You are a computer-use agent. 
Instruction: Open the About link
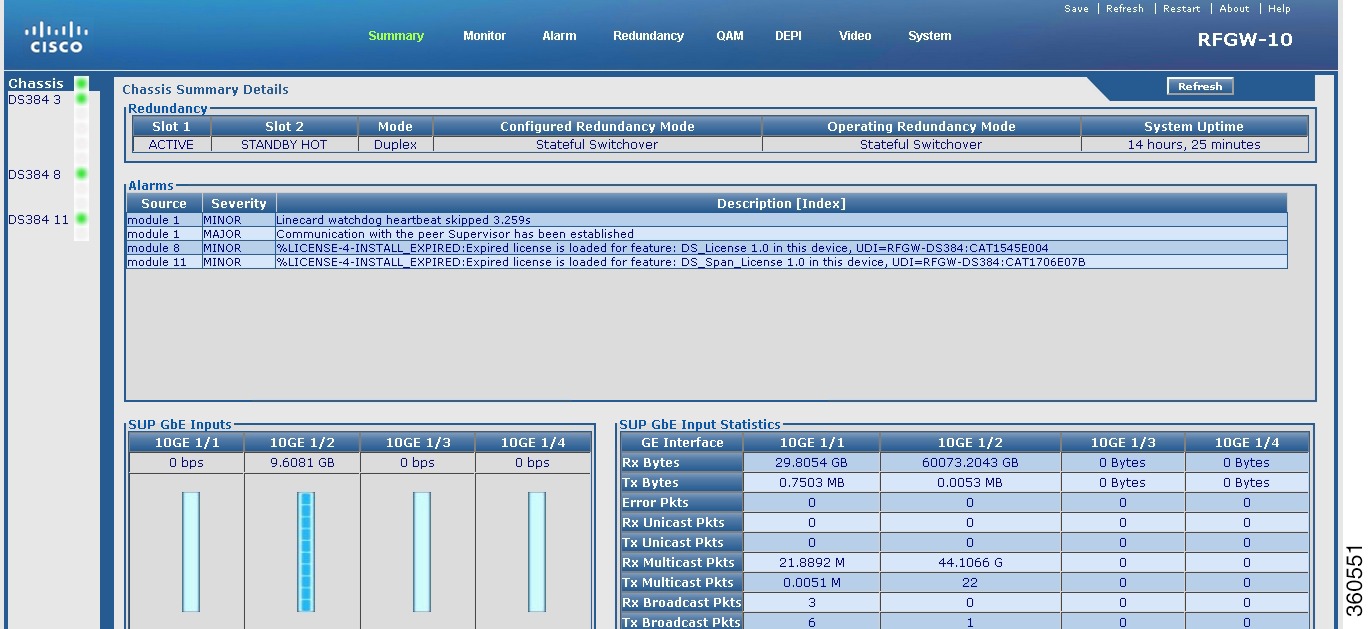1234,9
